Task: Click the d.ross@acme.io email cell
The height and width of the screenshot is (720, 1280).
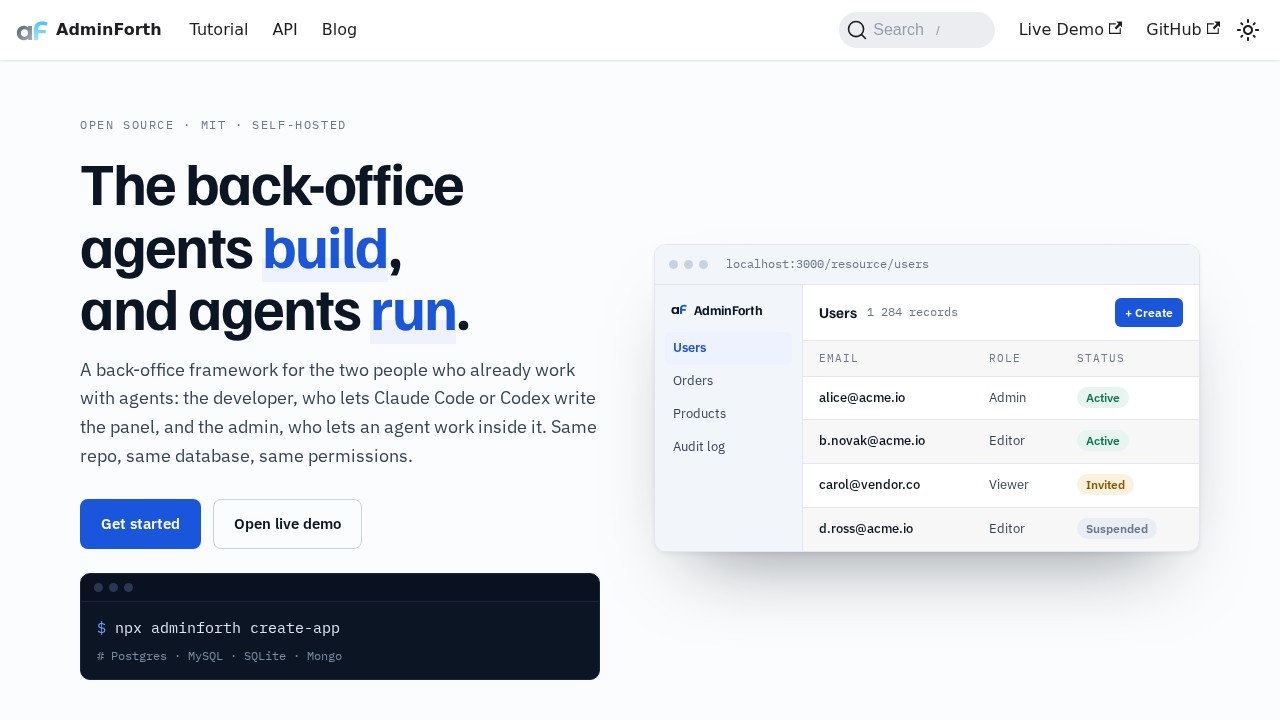Action: 866,529
